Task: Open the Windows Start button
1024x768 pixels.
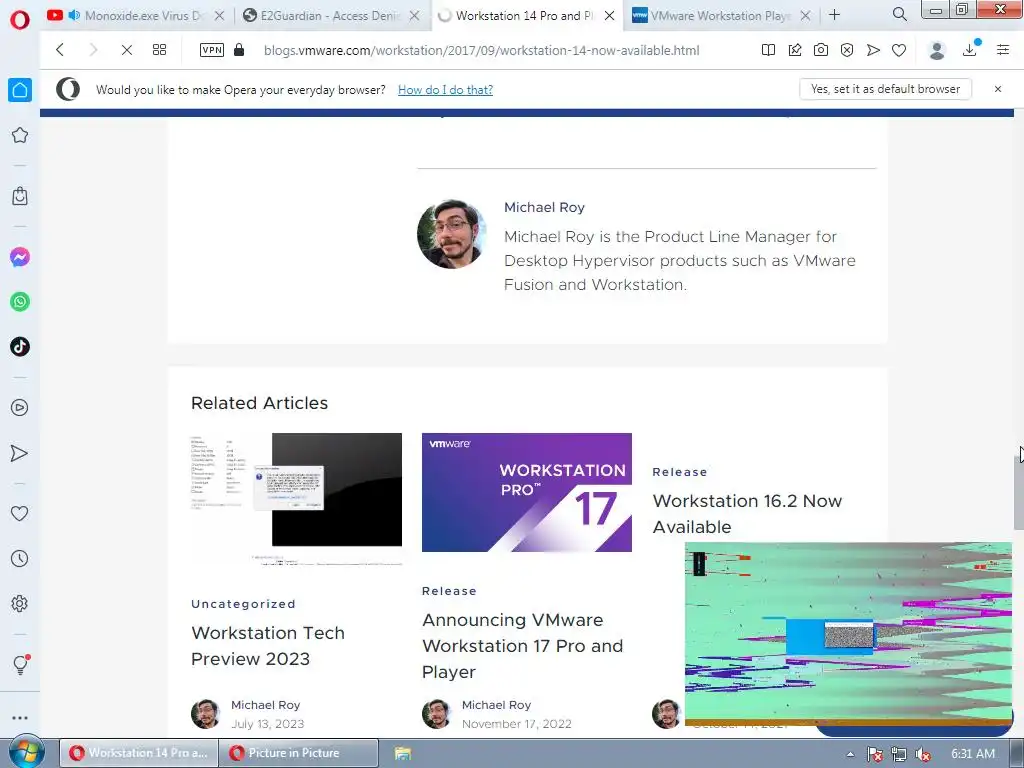Action: click(x=26, y=752)
